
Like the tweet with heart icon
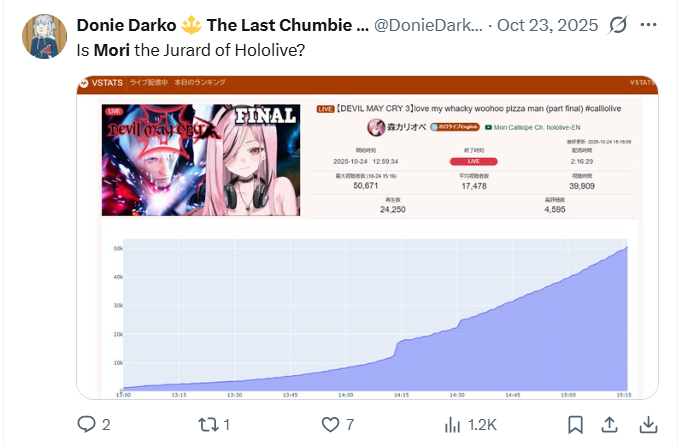[x=330, y=424]
